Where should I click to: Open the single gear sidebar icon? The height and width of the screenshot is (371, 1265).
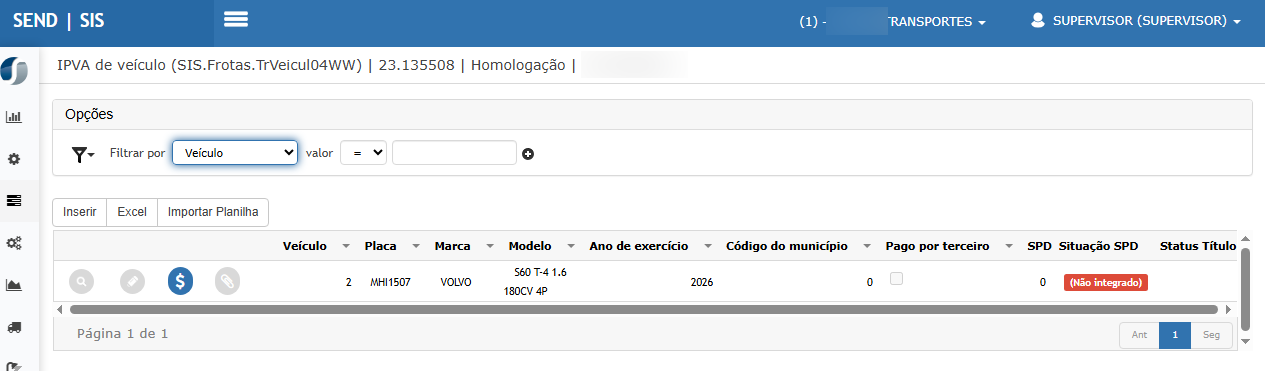14,159
